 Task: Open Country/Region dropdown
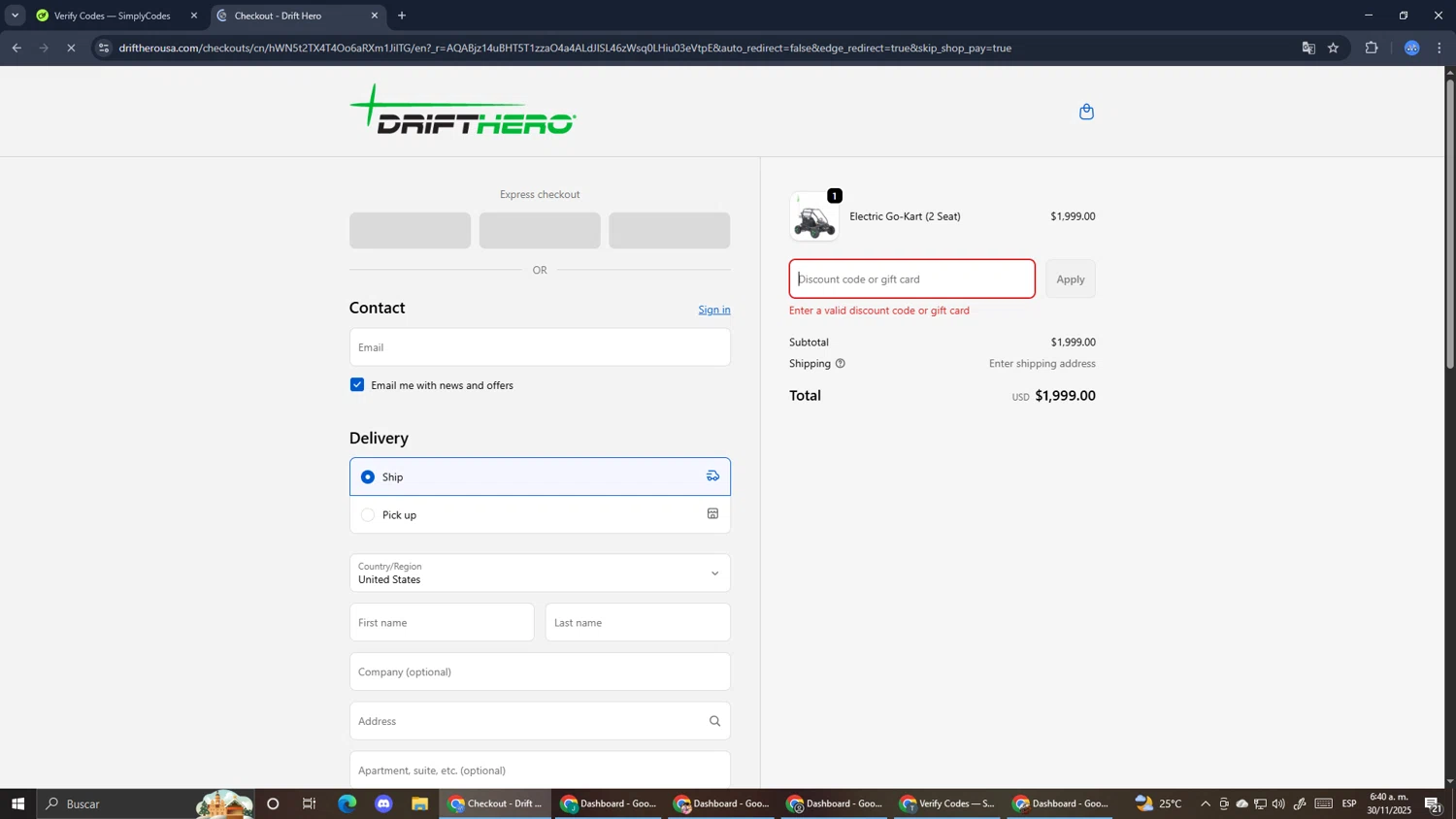click(x=540, y=573)
